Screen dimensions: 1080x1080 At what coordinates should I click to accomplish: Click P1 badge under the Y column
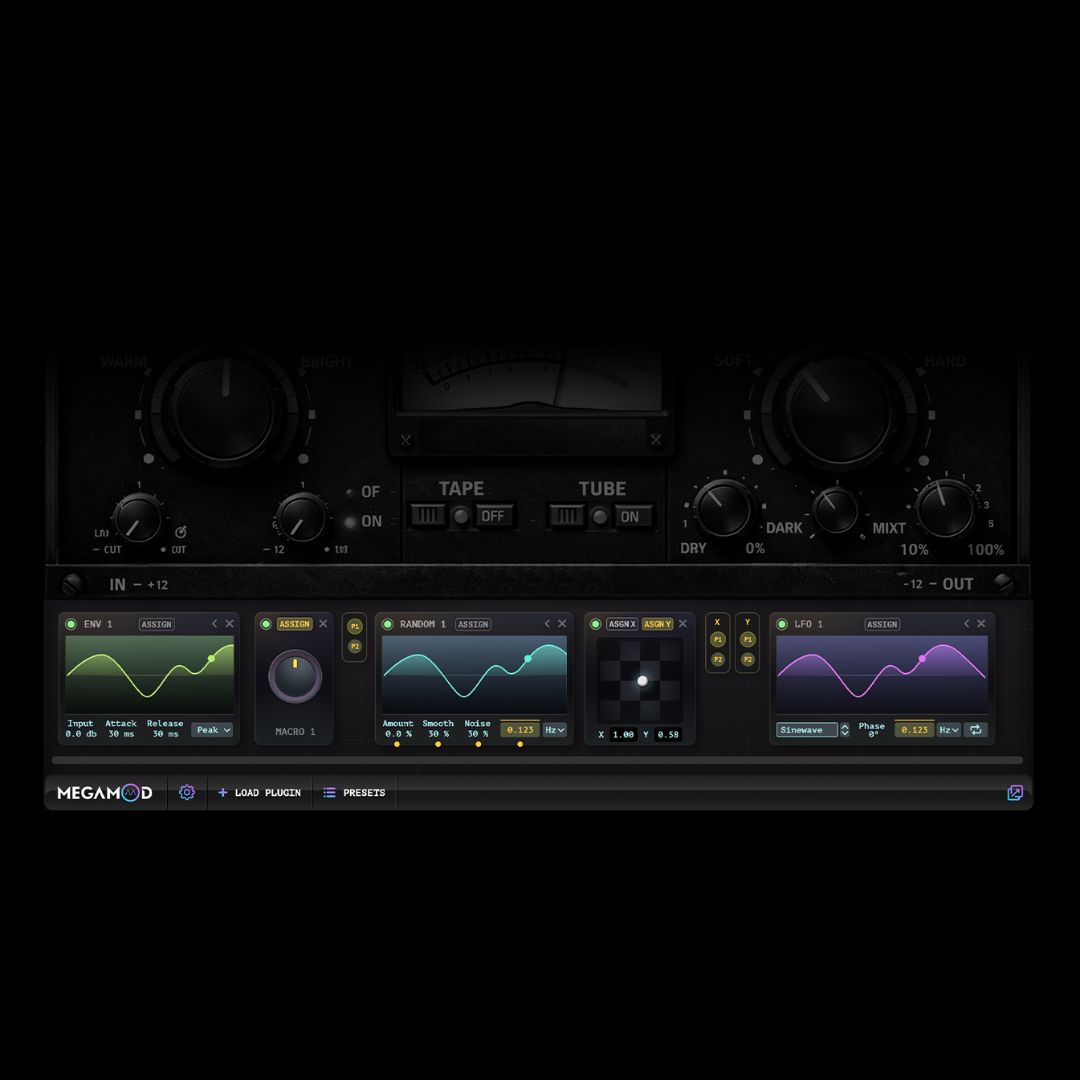[x=747, y=639]
